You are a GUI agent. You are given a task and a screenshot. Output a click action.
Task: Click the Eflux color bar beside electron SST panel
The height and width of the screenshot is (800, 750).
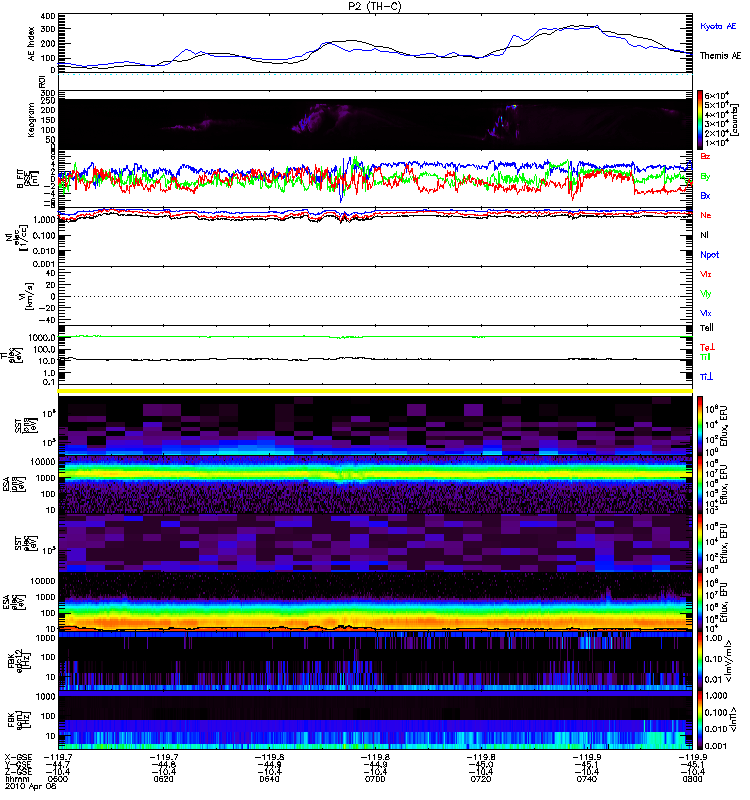[700, 543]
